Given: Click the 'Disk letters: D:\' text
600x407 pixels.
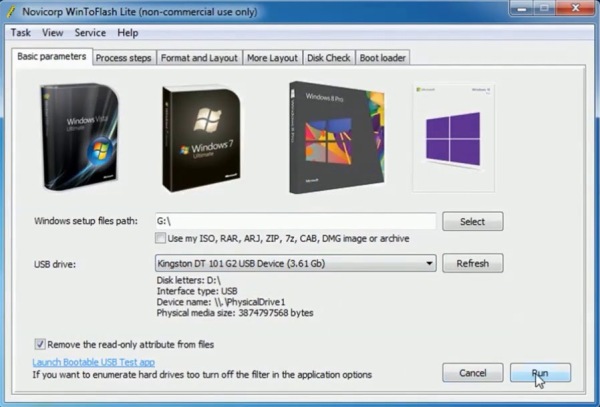Looking at the screenshot, I should (189, 280).
